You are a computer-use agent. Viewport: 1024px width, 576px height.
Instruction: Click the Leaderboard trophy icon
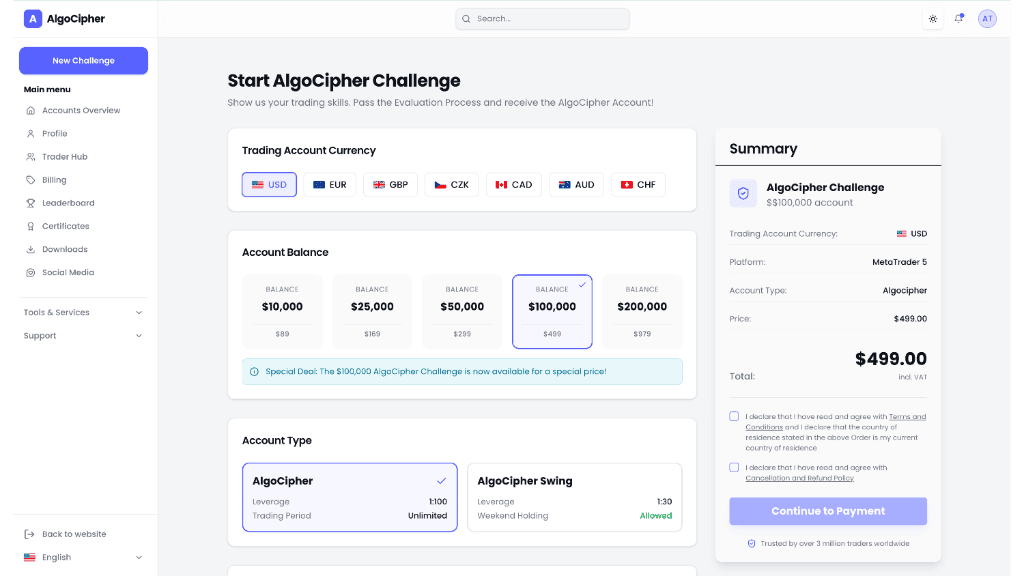click(x=31, y=203)
